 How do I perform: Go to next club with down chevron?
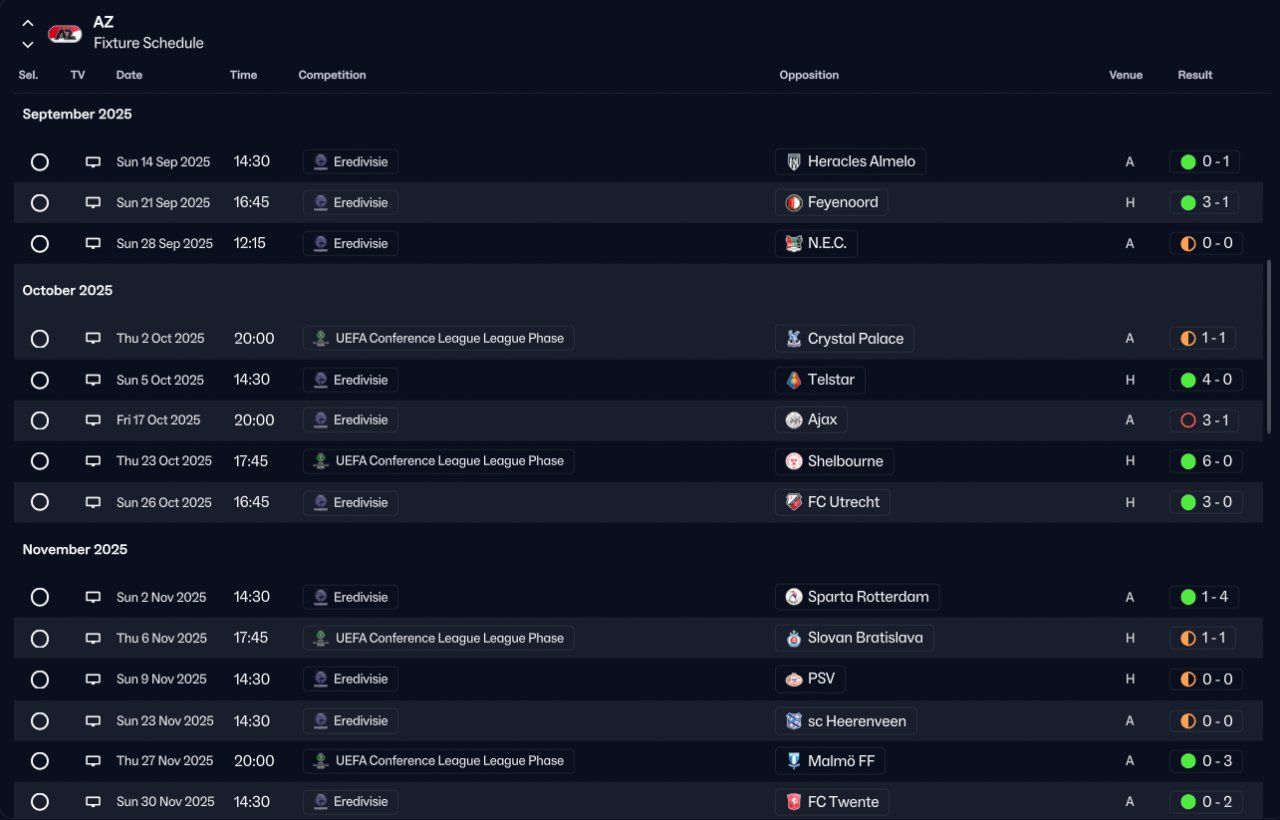28,44
